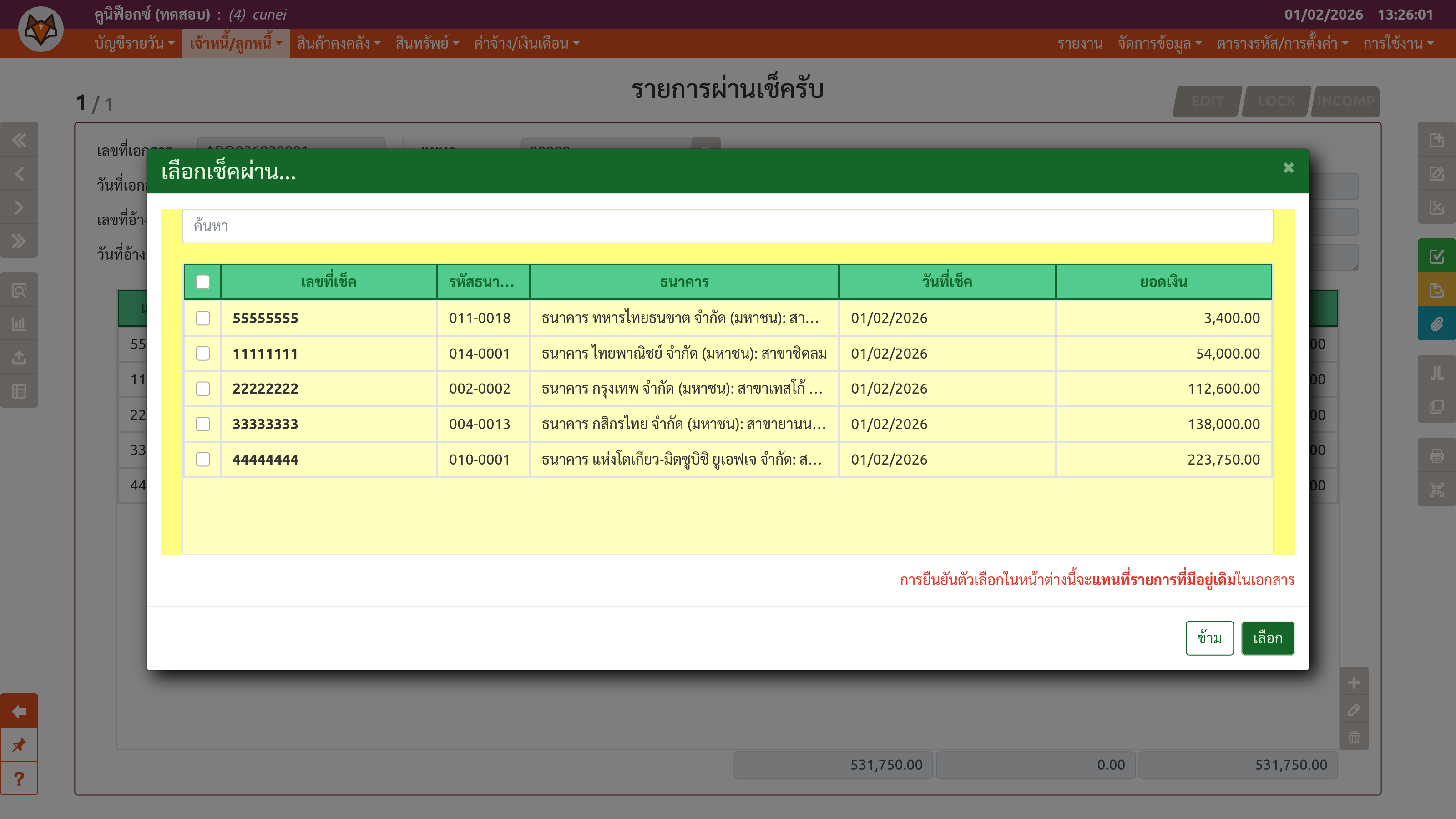This screenshot has width=1456, height=819.
Task: Open the สินค้าคงคลัง dropdown menu
Action: (x=339, y=44)
